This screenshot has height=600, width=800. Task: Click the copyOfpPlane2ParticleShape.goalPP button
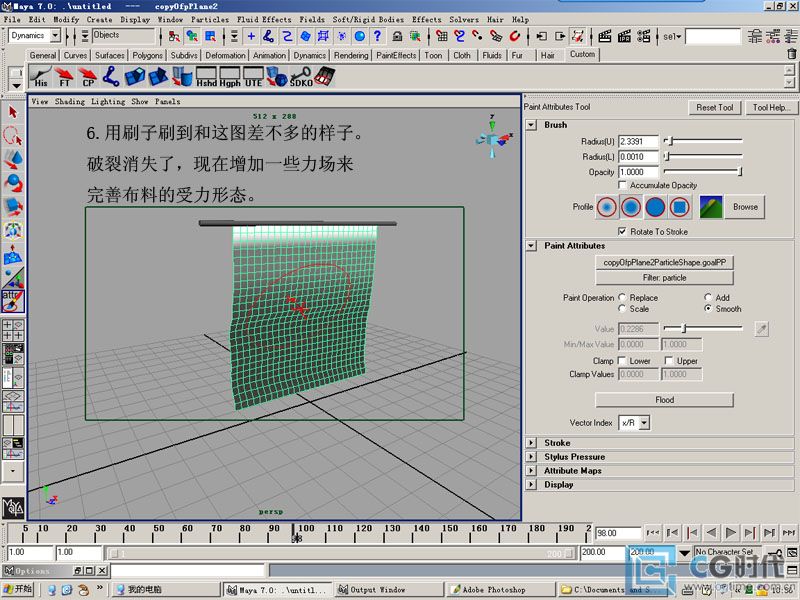tap(664, 262)
